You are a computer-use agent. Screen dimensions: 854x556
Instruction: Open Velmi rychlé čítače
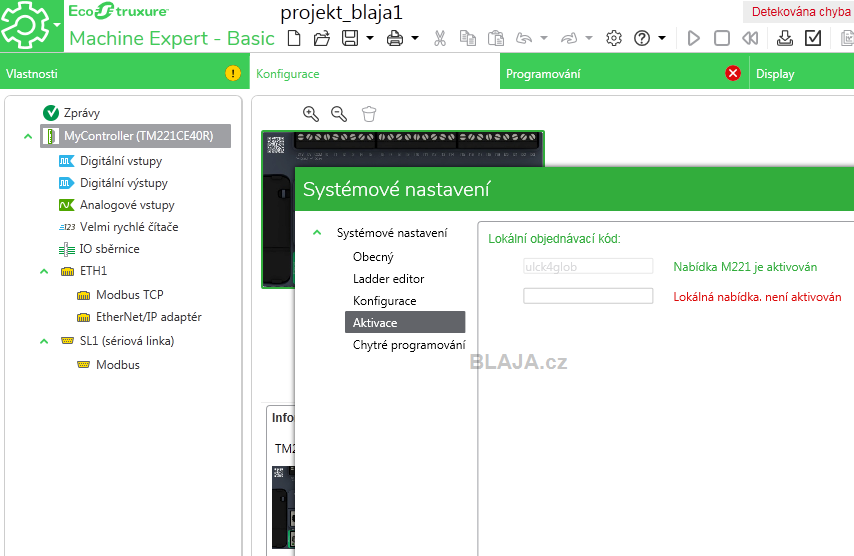click(x=129, y=227)
